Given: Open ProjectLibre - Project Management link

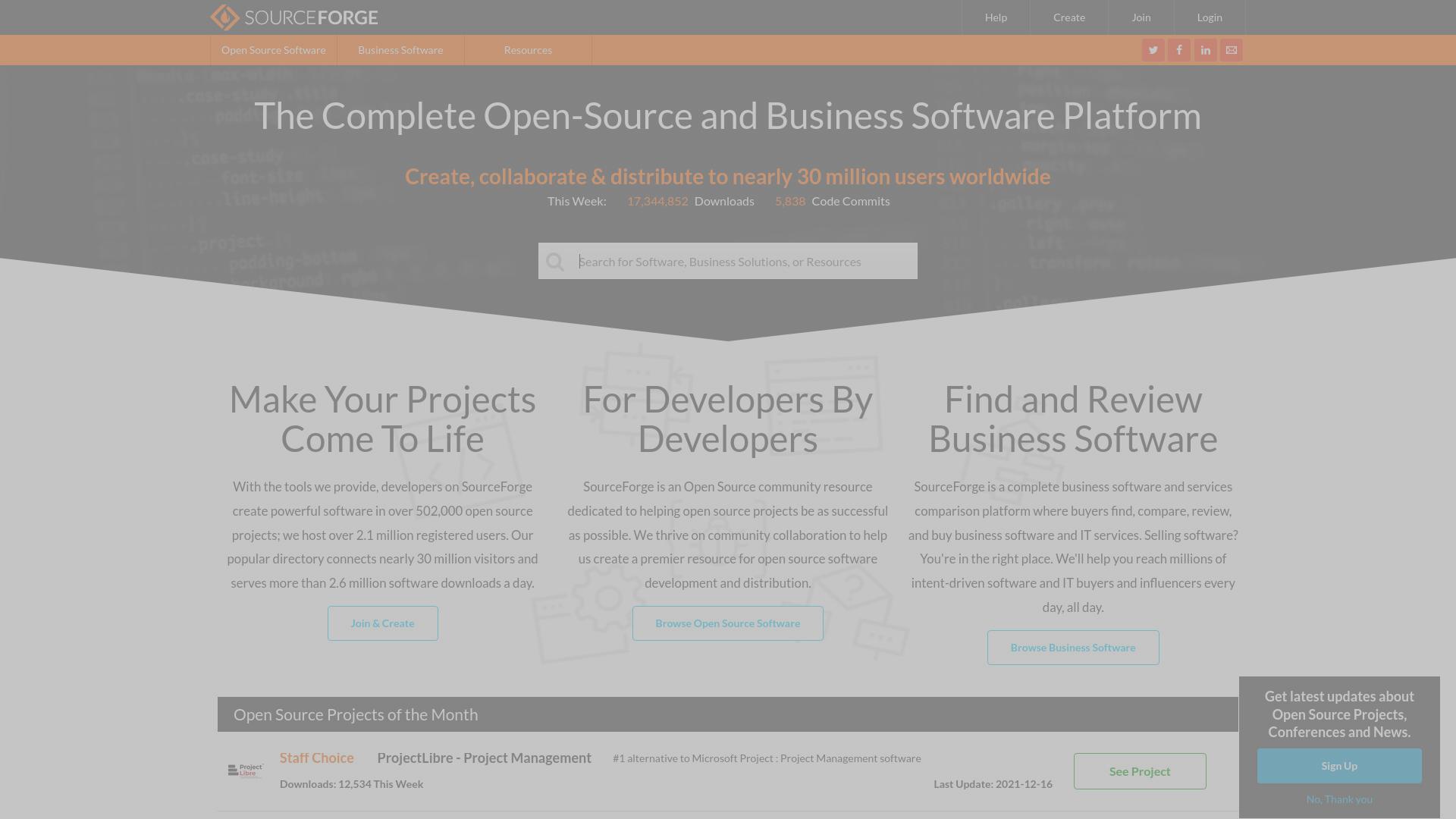Looking at the screenshot, I should (x=485, y=758).
